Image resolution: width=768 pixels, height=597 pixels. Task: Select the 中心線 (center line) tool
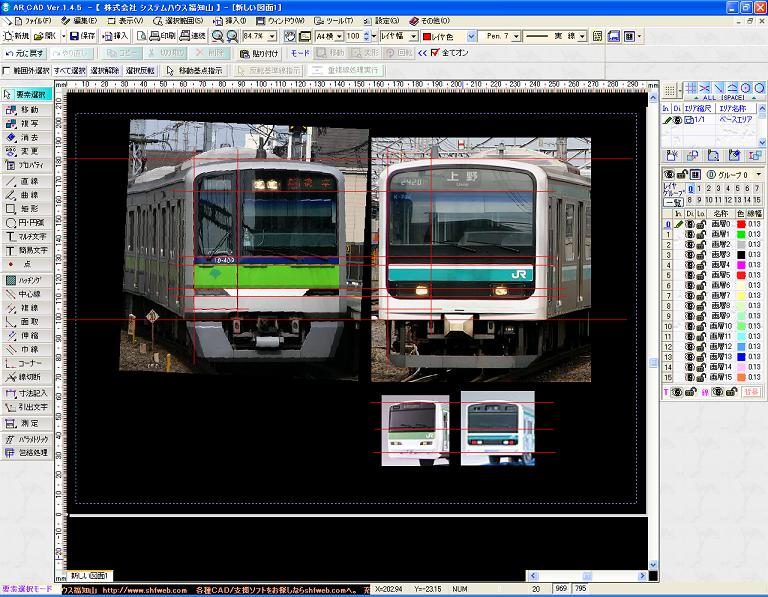click(27, 294)
